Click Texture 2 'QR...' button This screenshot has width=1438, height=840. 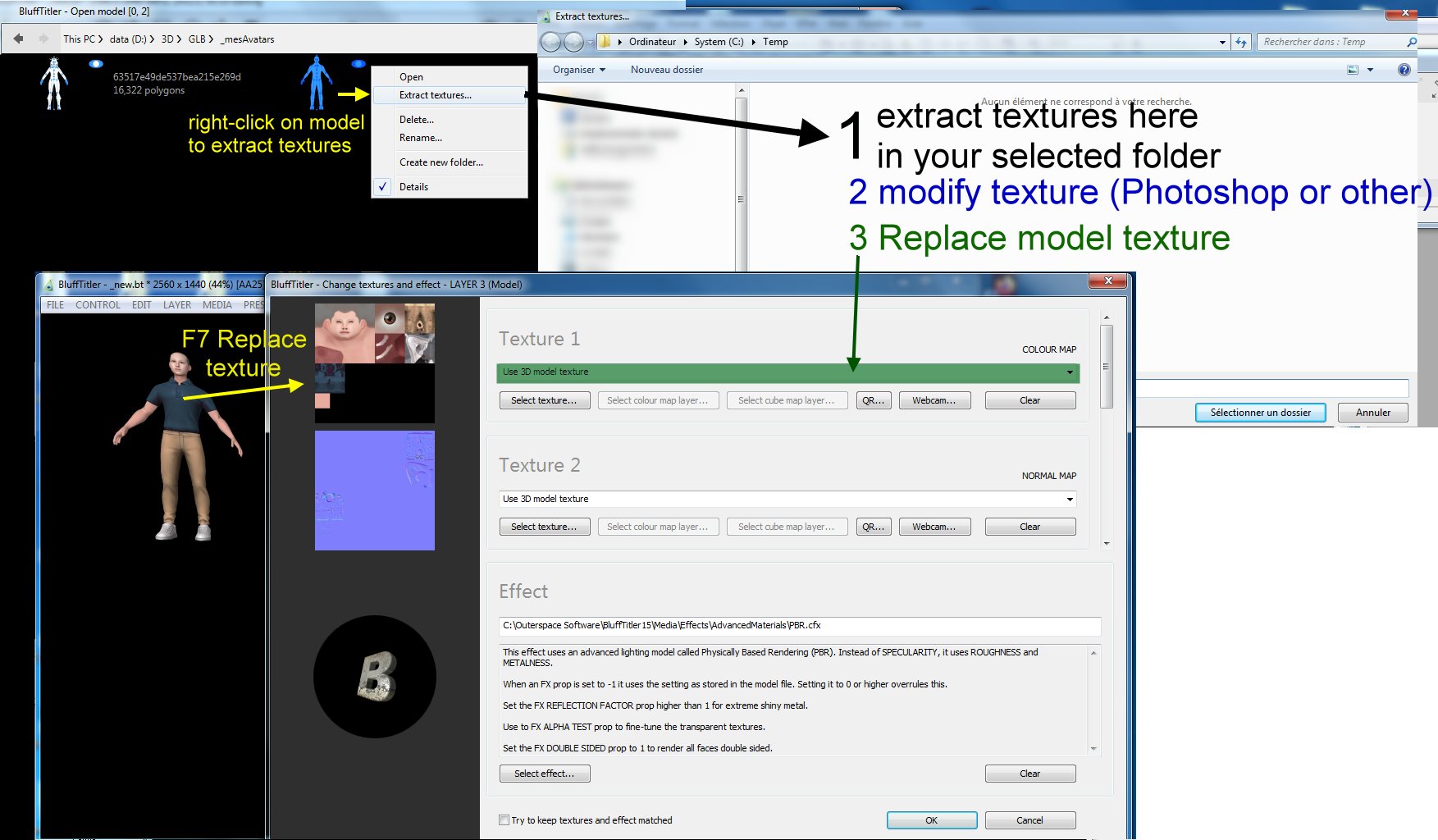[874, 527]
